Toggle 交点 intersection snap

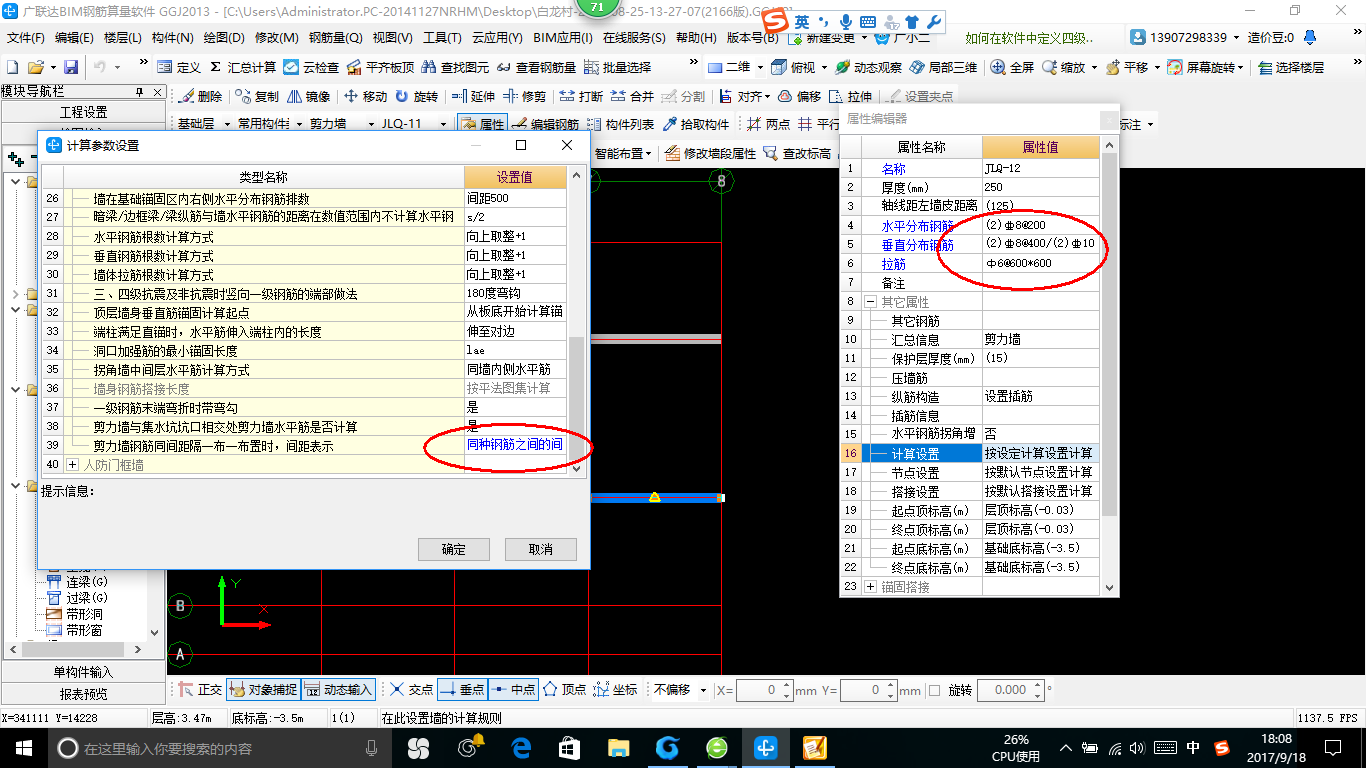411,690
